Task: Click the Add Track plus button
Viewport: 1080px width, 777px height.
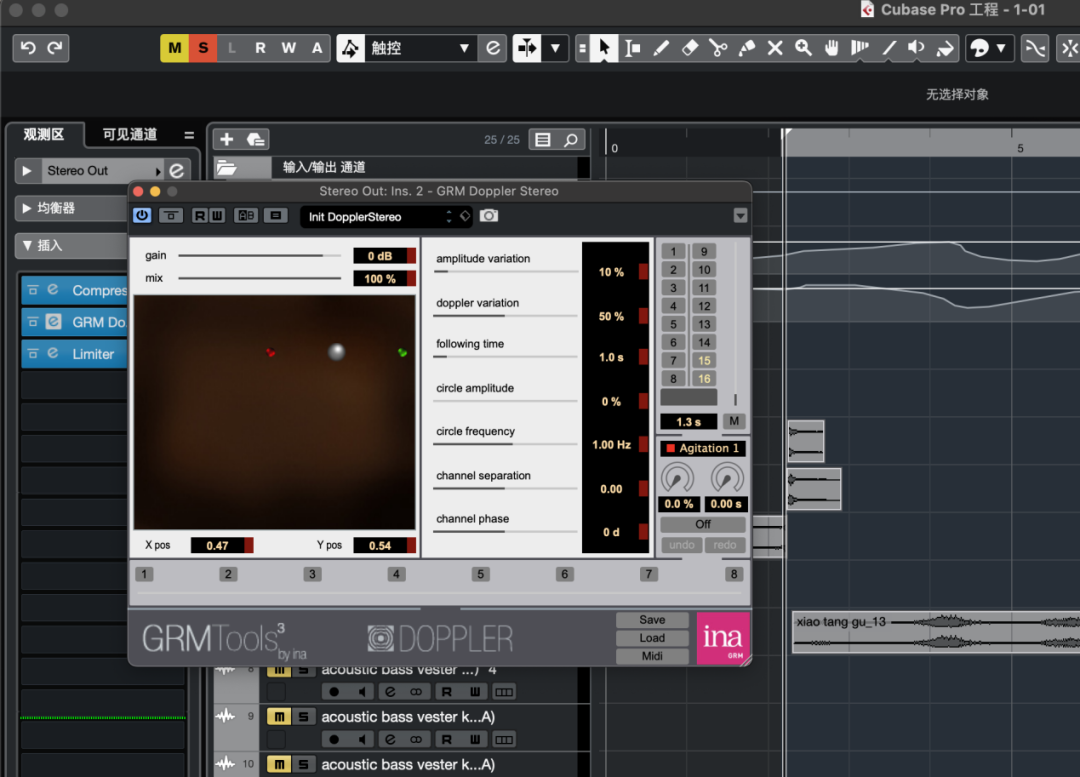Action: (x=227, y=140)
